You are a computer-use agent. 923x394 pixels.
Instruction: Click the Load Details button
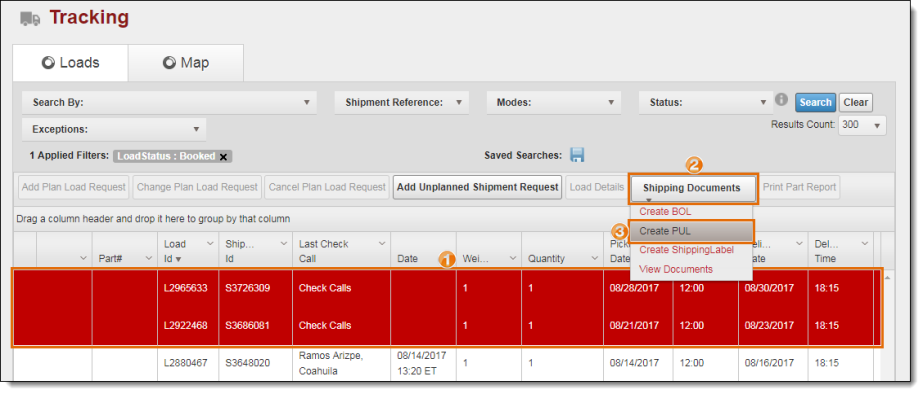click(x=596, y=187)
